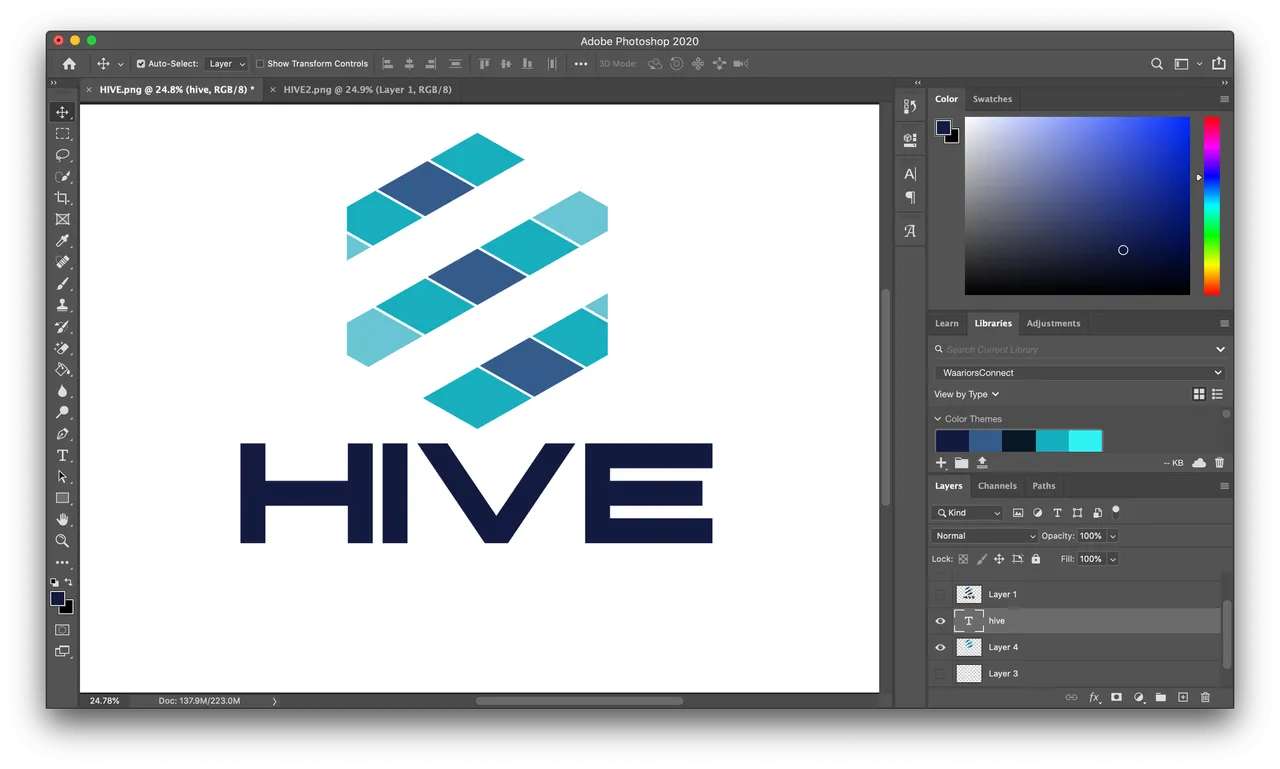Create new group folder icon in Layers
This screenshot has height=769, width=1280.
click(x=1161, y=697)
